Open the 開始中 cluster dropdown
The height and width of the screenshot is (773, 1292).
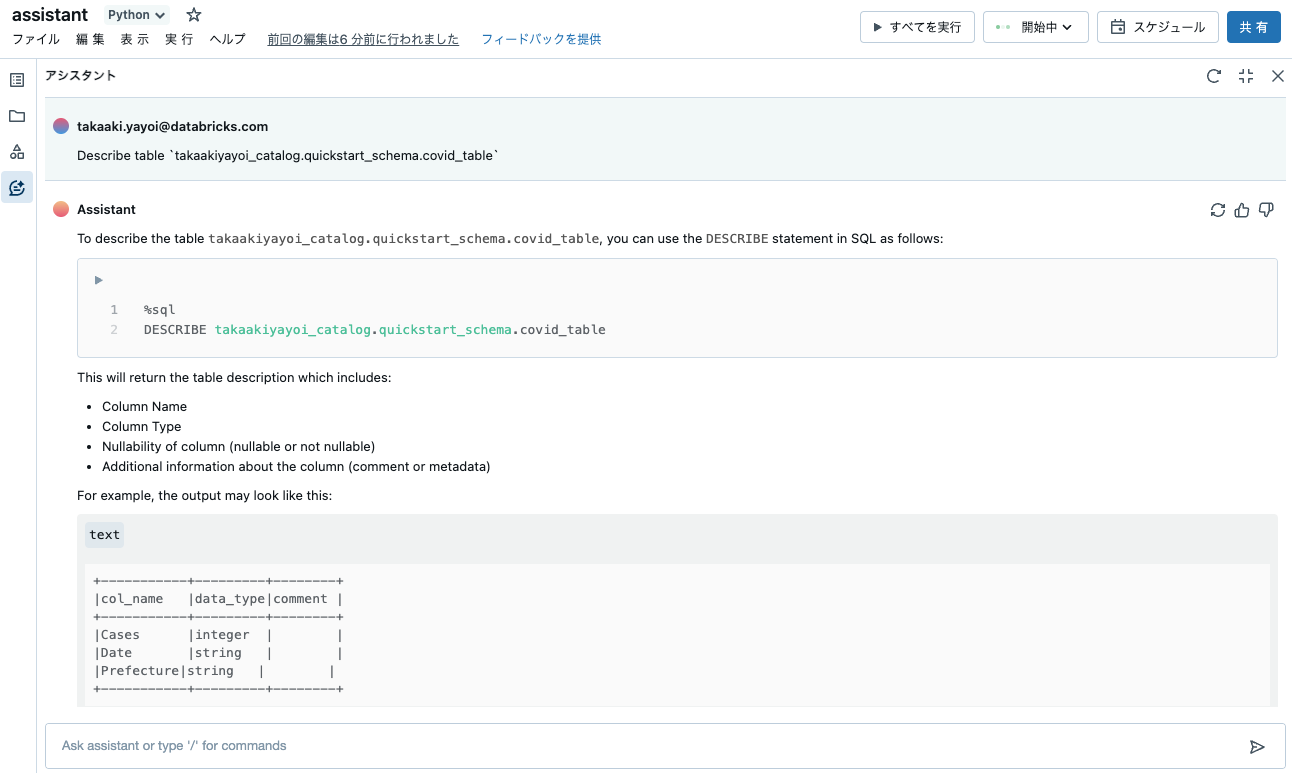pos(1036,27)
